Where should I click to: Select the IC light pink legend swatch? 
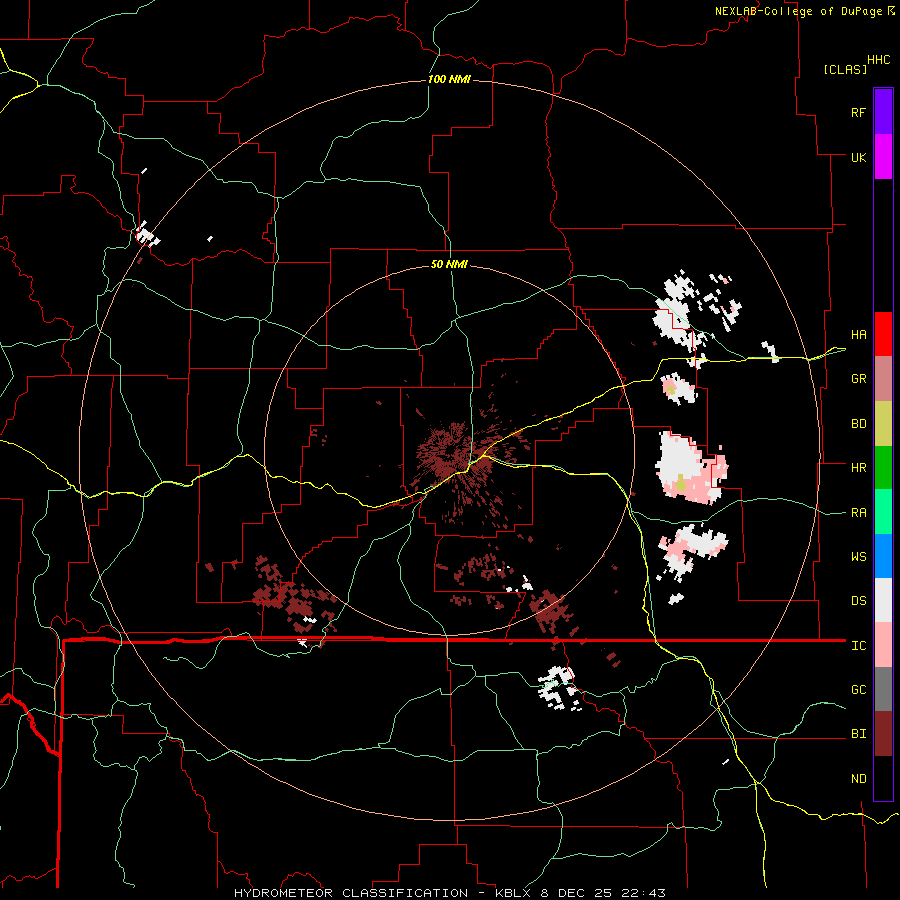[883, 645]
